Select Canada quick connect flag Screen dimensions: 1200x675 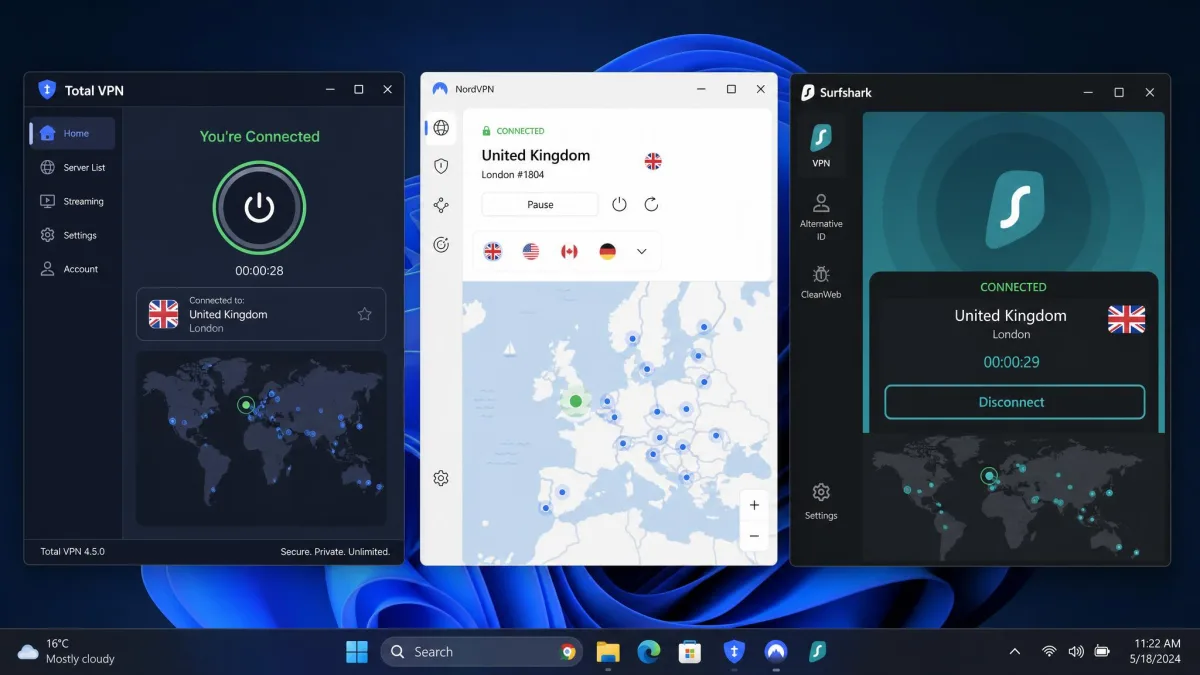click(x=569, y=251)
